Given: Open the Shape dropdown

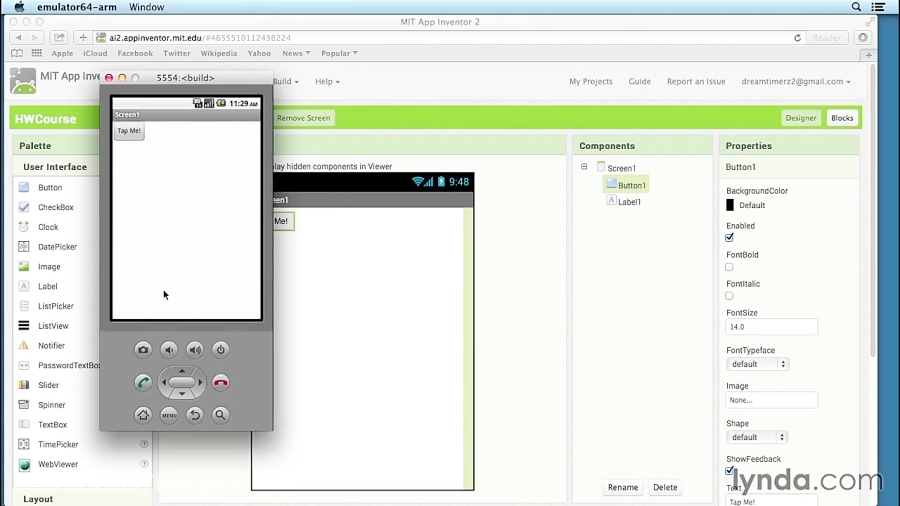Looking at the screenshot, I should click(x=757, y=437).
